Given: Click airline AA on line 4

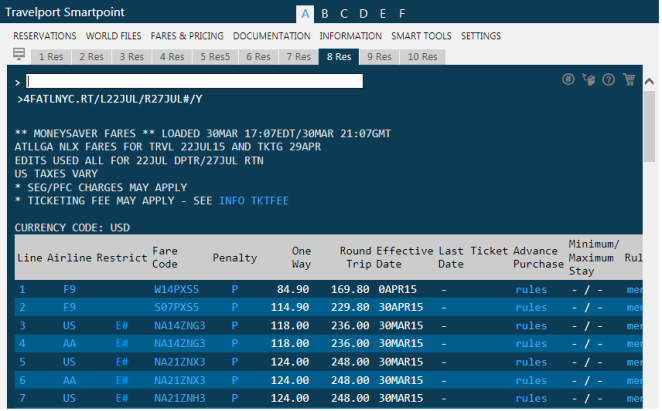Looking at the screenshot, I should pyautogui.click(x=69, y=343).
